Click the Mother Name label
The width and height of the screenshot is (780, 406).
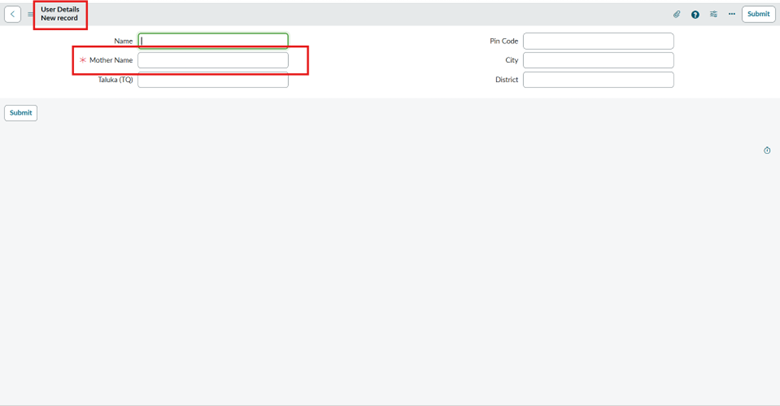[x=111, y=60]
